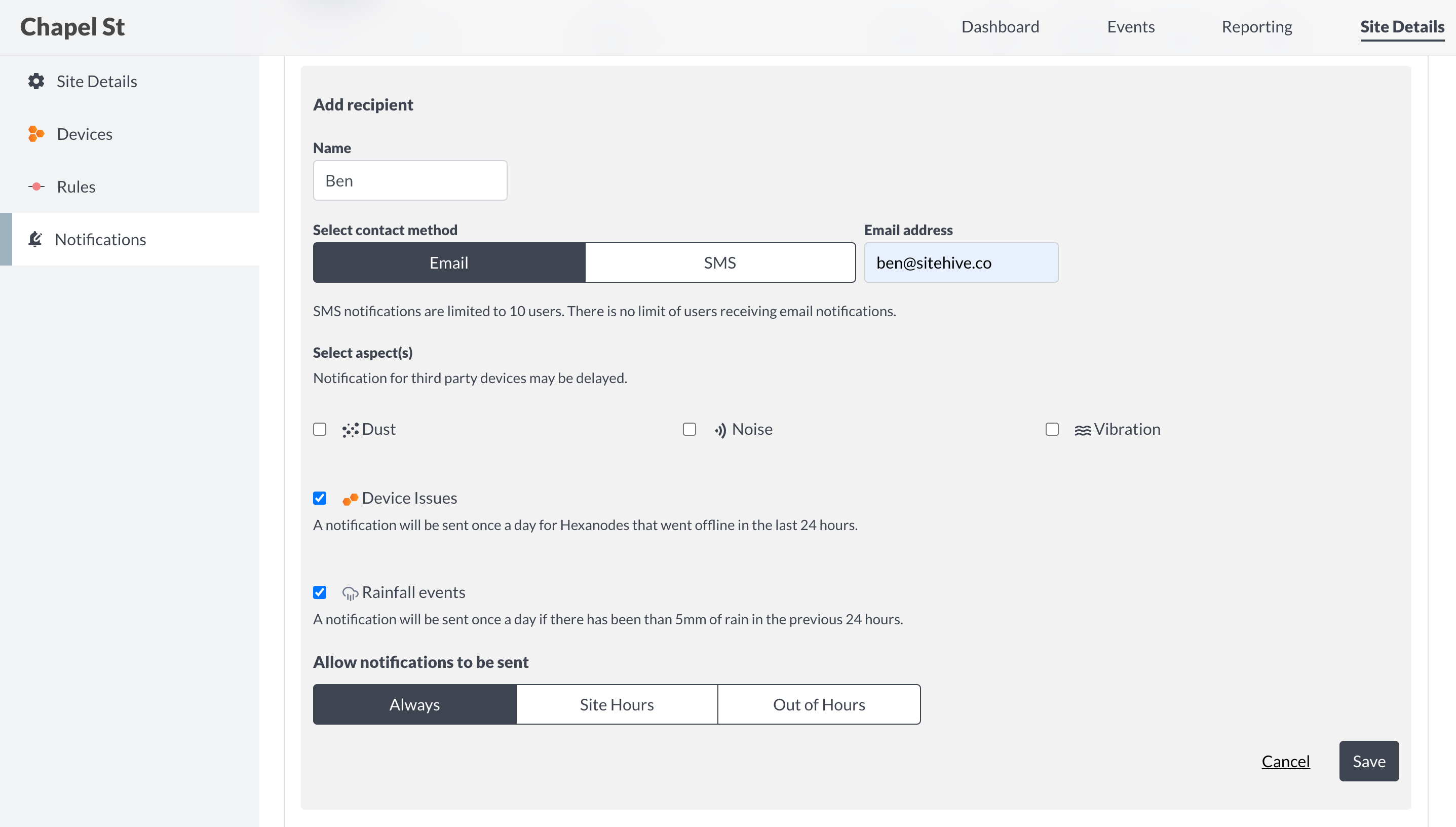Click the Vibration waves icon
The height and width of the screenshot is (827, 1456).
(1082, 430)
